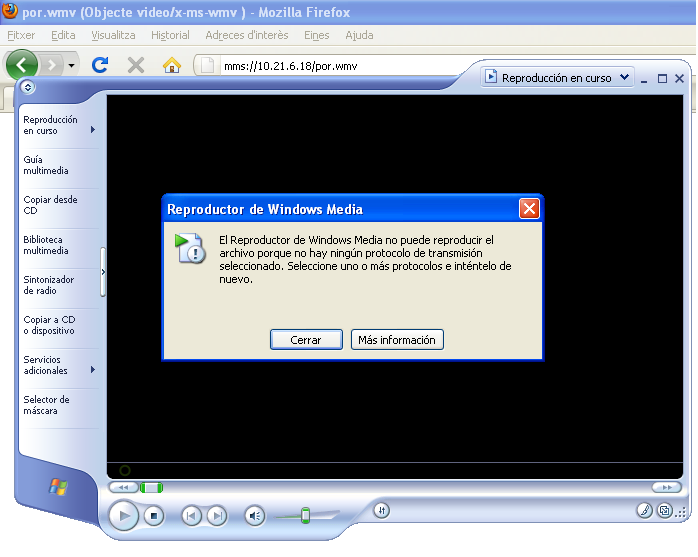The image size is (698, 557).
Task: Reload the page with the refresh icon
Action: click(x=100, y=65)
